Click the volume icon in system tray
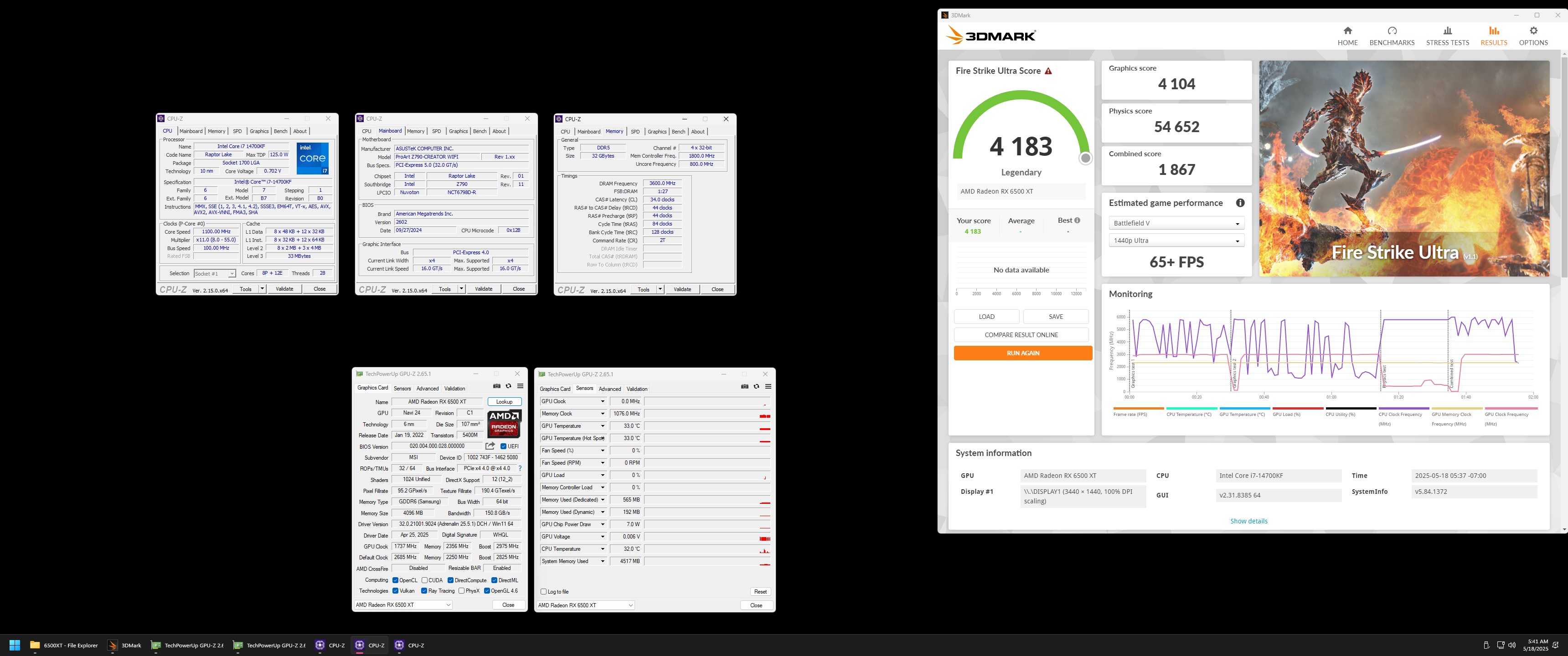Viewport: 1568px width, 656px height. pyautogui.click(x=1512, y=645)
